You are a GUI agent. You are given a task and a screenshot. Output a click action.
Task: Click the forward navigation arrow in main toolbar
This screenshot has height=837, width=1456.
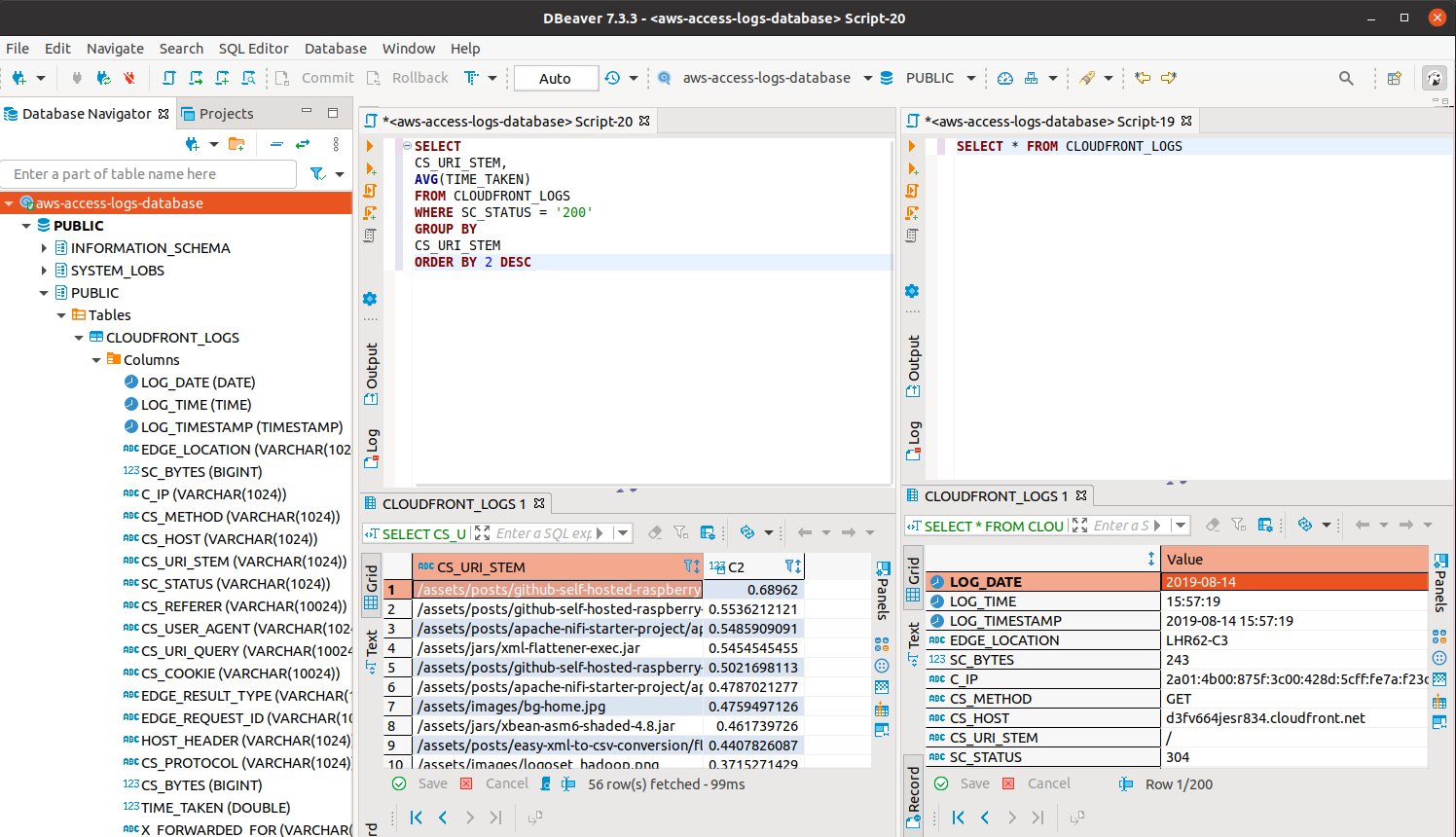click(1169, 78)
